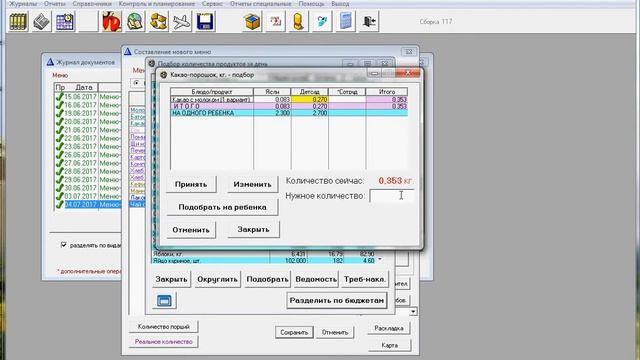The height and width of the screenshot is (360, 640).
Task: Click Закрыть button in cocoa dialog
Action: (253, 229)
